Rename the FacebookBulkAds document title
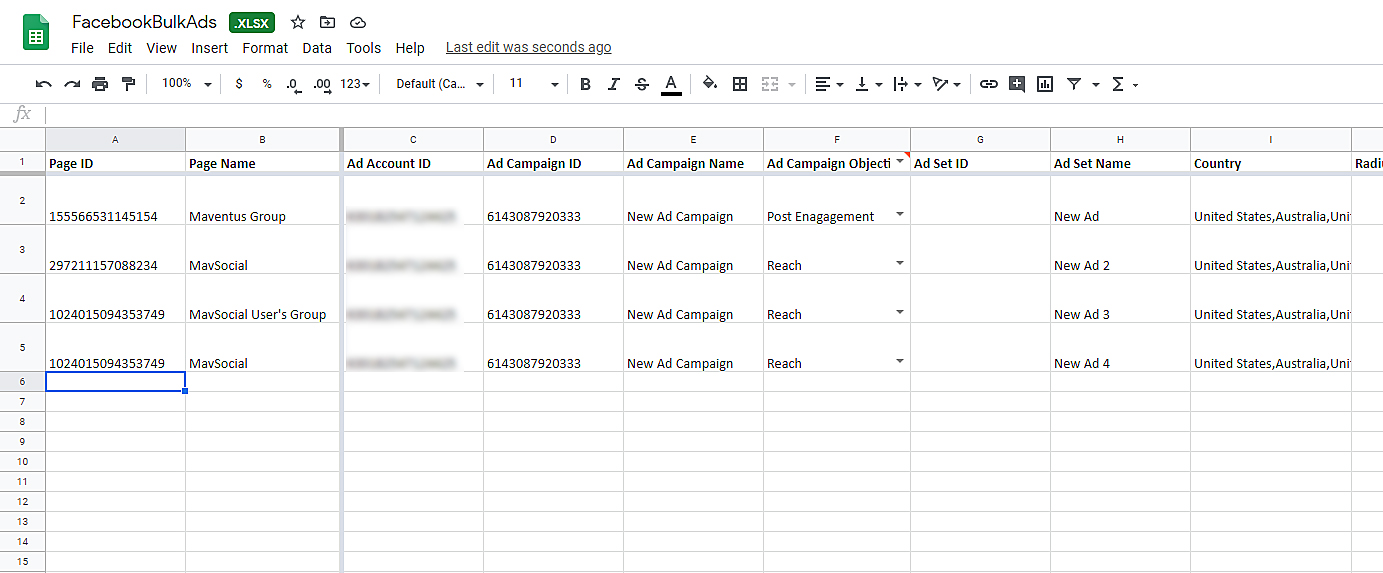This screenshot has width=1383, height=573. click(x=144, y=22)
